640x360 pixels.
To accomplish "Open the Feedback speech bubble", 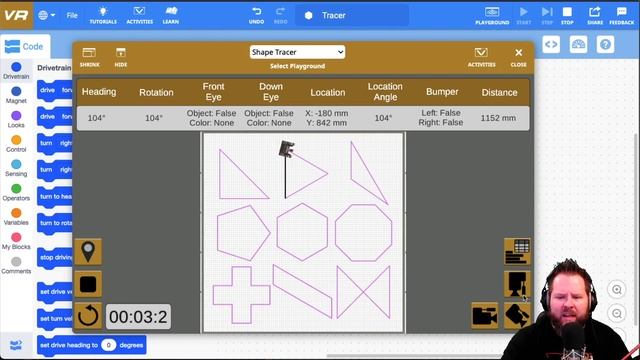I will (x=622, y=16).
